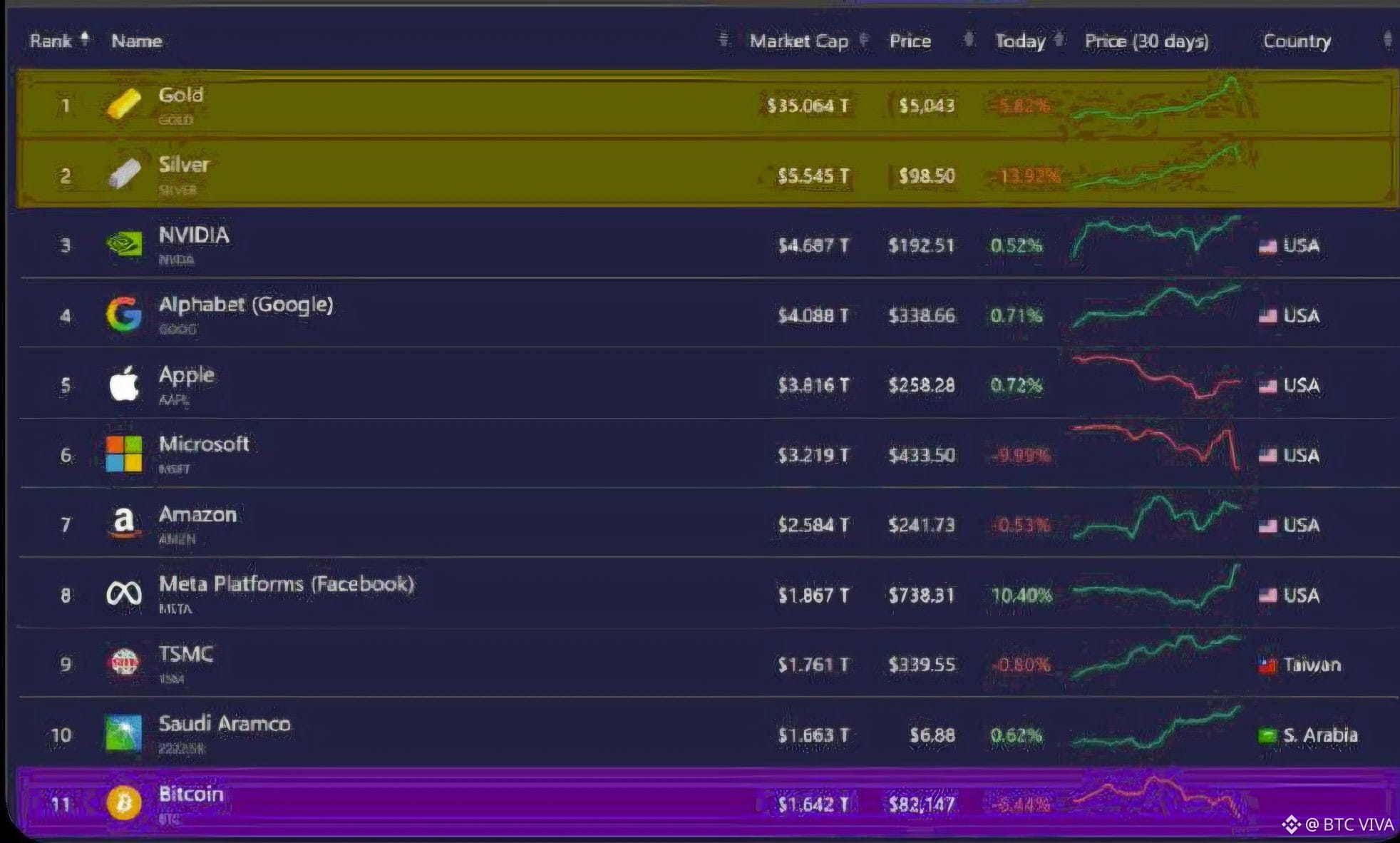Sort table by Name column
Image resolution: width=1400 pixels, height=843 pixels.
point(136,41)
